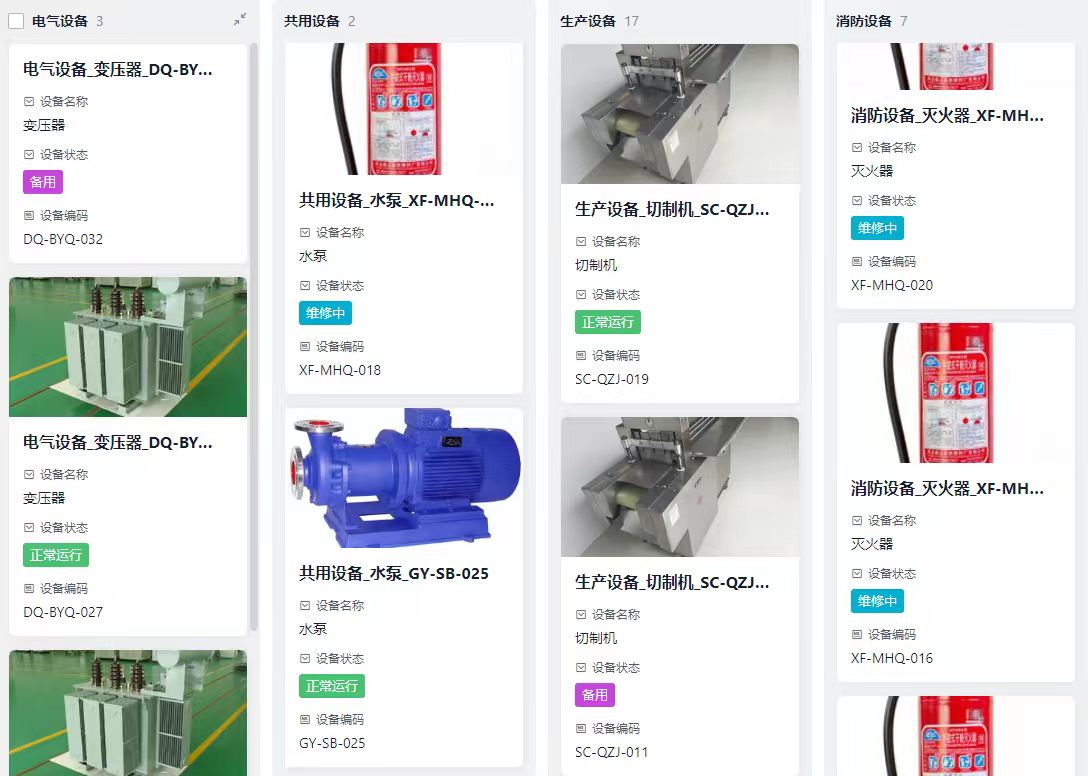Select the 生产设备 column header

[588, 21]
